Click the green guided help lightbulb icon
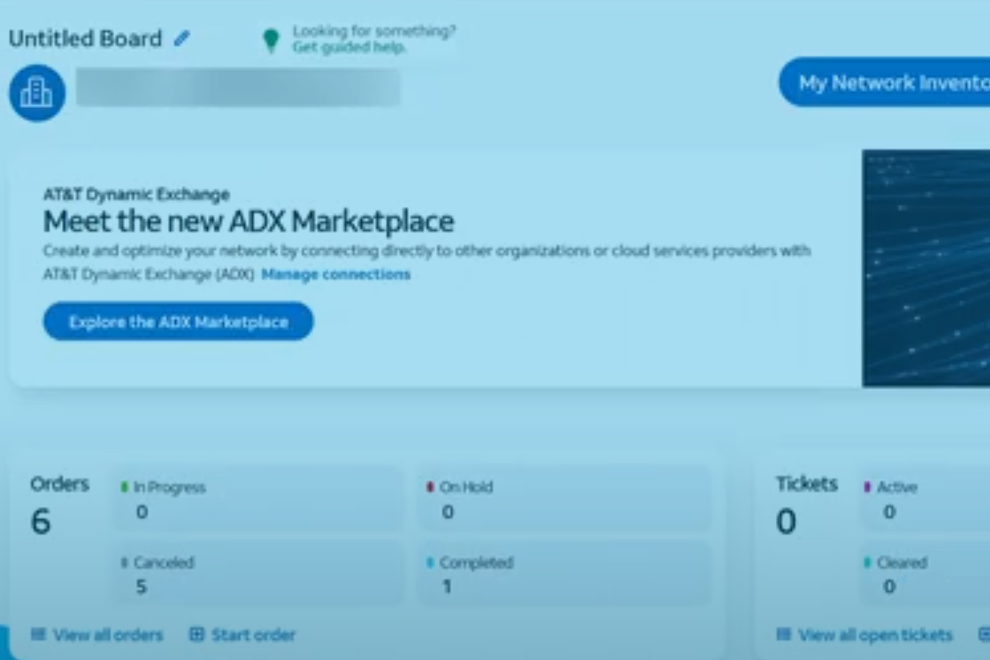The height and width of the screenshot is (660, 990). [x=271, y=40]
